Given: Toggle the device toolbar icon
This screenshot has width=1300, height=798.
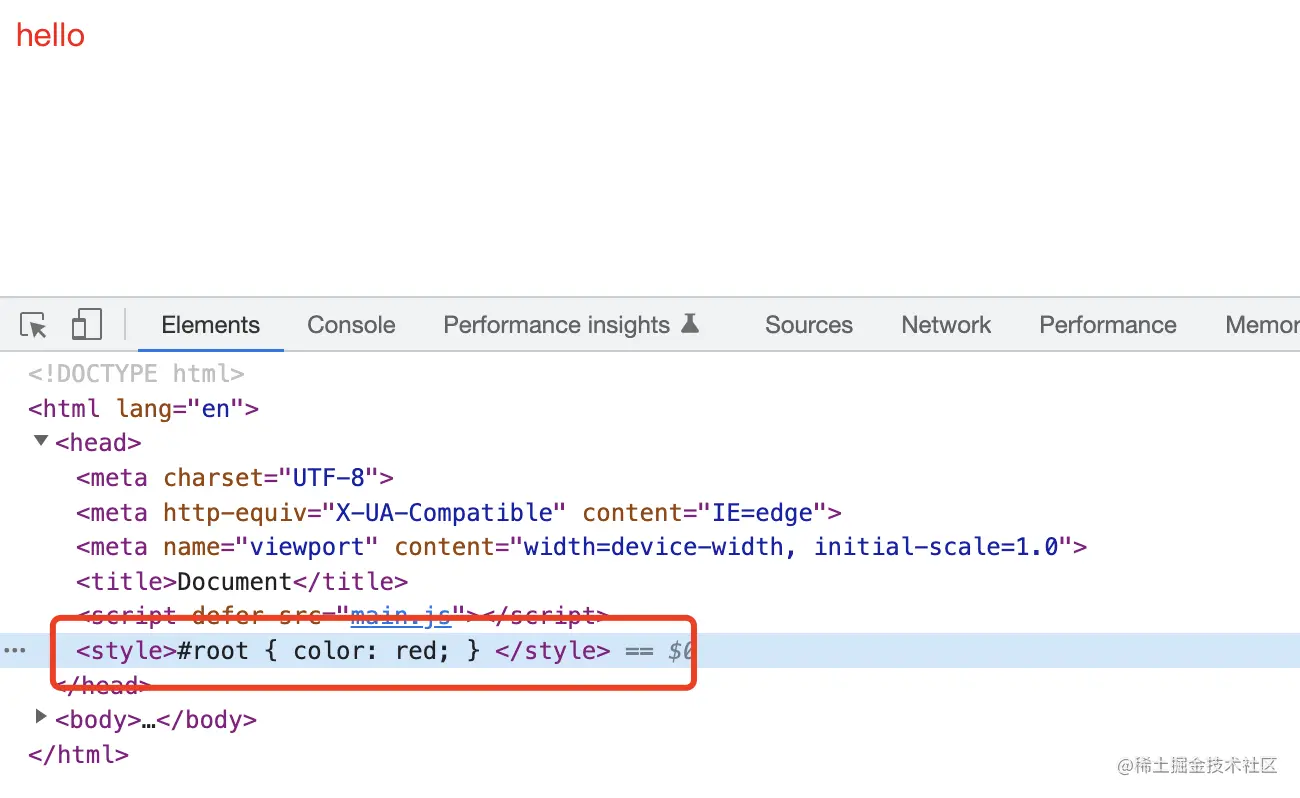Looking at the screenshot, I should pos(87,325).
